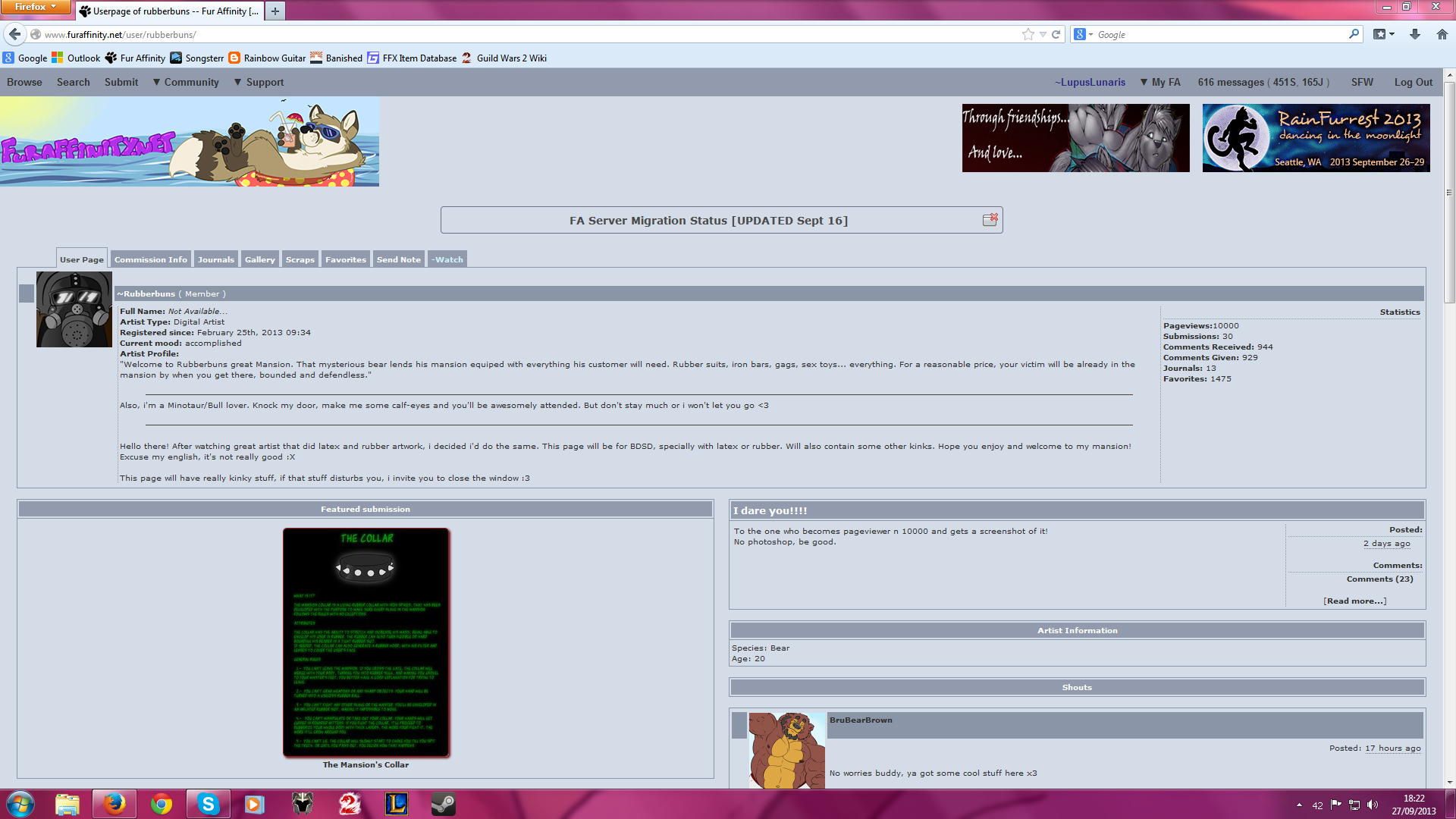This screenshot has height=819, width=1456.
Task: Expand the Support dropdown menu
Action: (x=259, y=82)
